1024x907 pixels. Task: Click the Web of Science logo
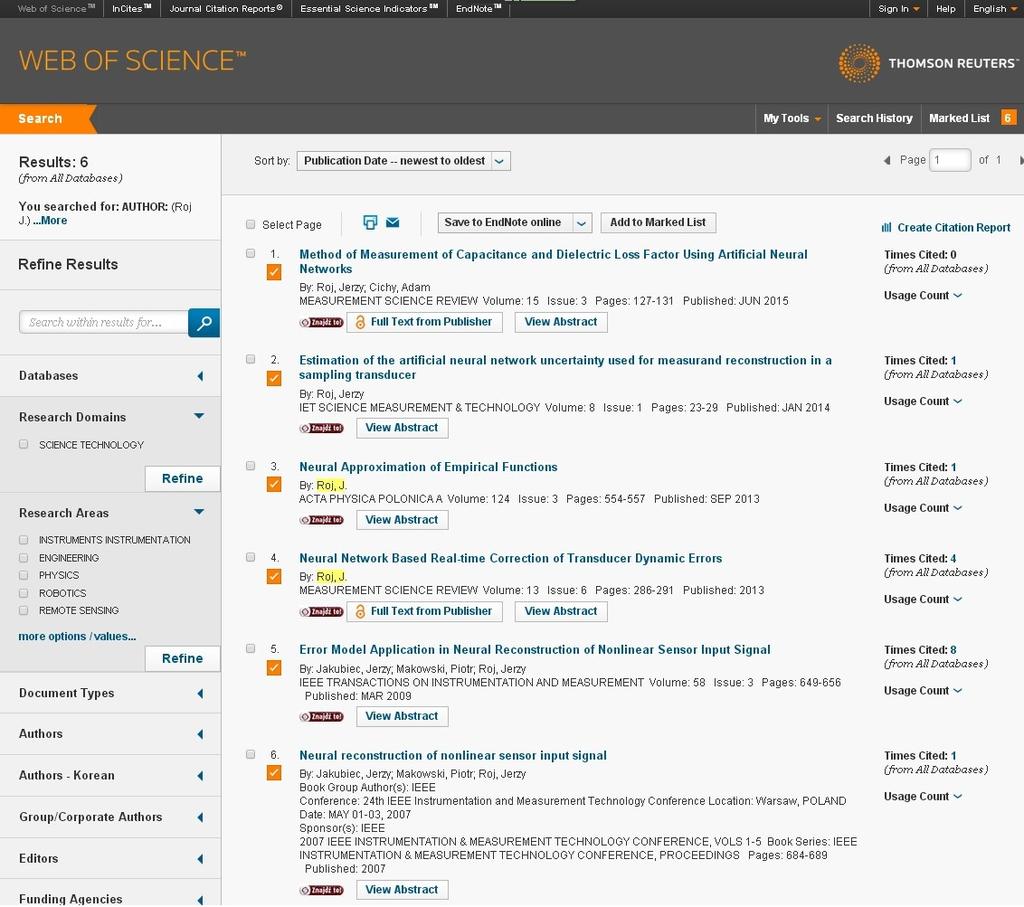pyautogui.click(x=133, y=61)
